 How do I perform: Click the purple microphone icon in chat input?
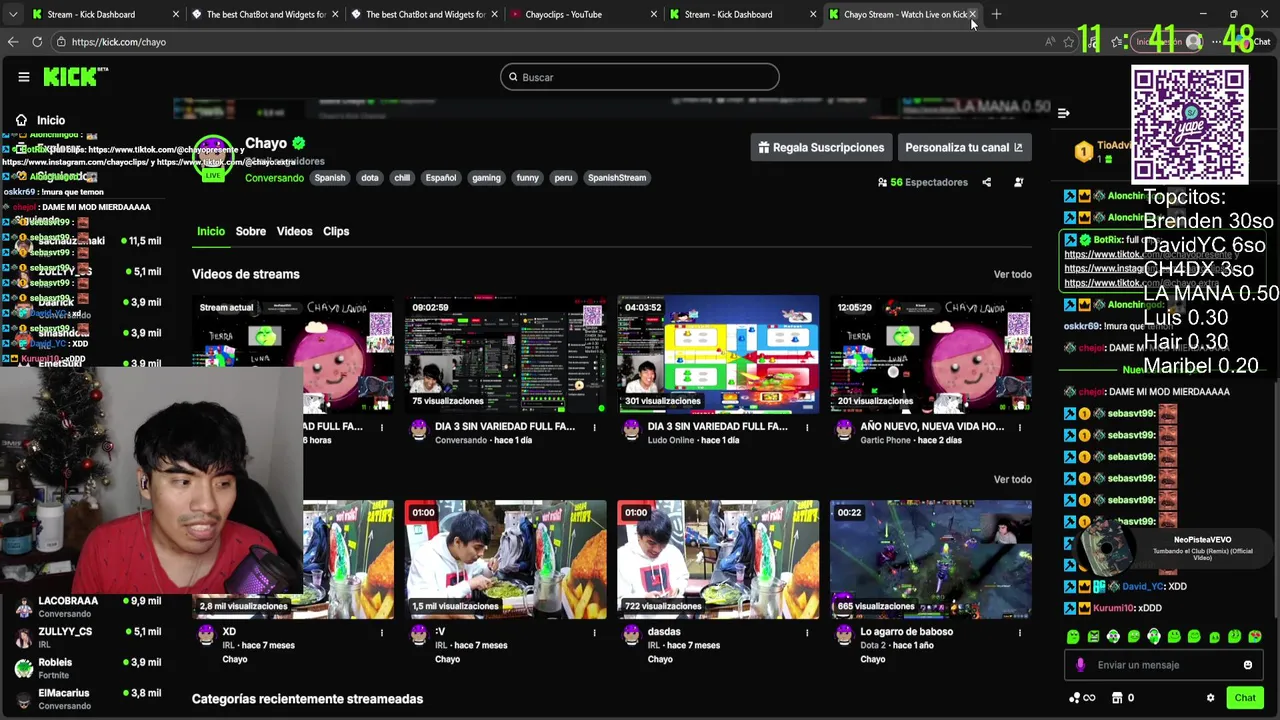[1080, 665]
